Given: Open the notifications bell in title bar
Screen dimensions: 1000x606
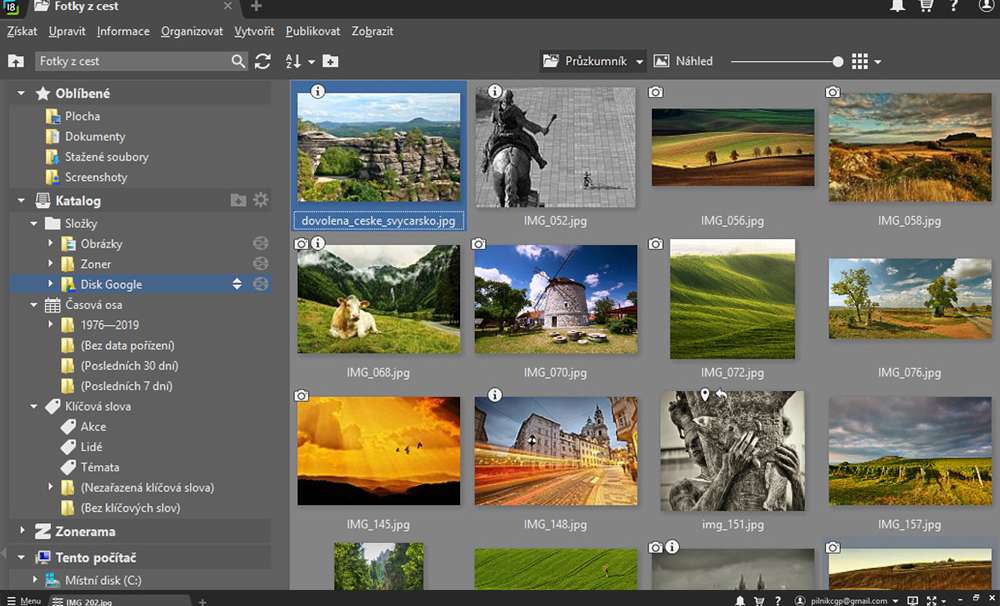Looking at the screenshot, I should [x=897, y=7].
